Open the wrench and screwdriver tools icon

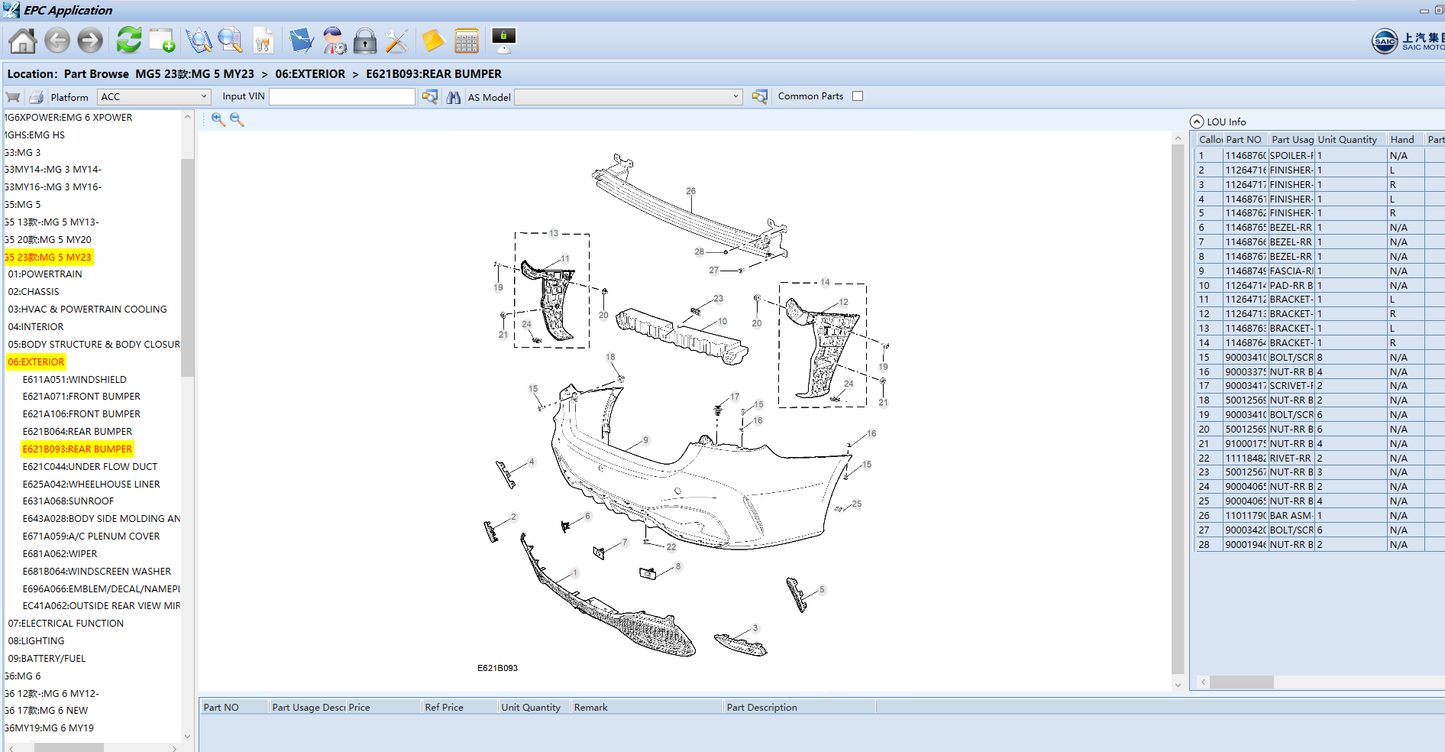click(x=397, y=40)
